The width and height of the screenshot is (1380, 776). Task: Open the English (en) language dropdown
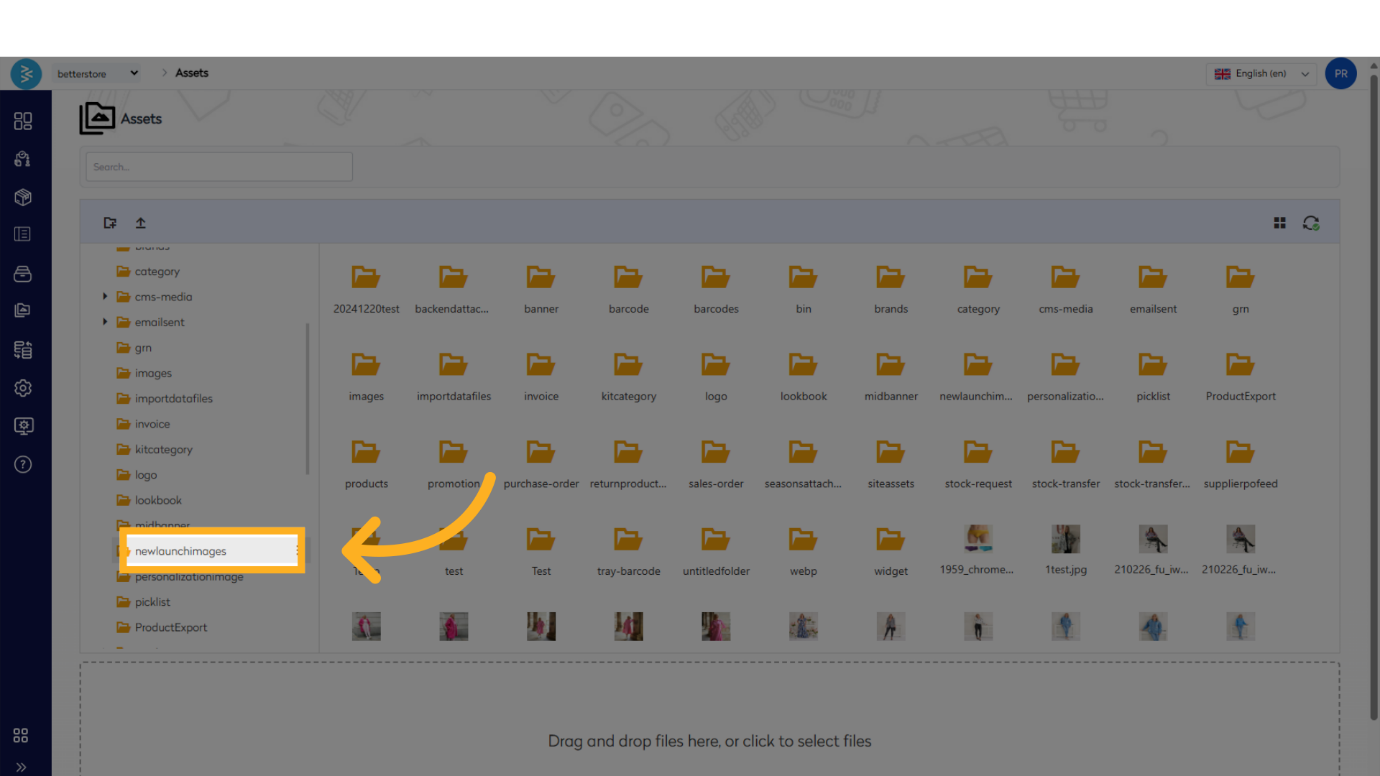pos(1262,74)
